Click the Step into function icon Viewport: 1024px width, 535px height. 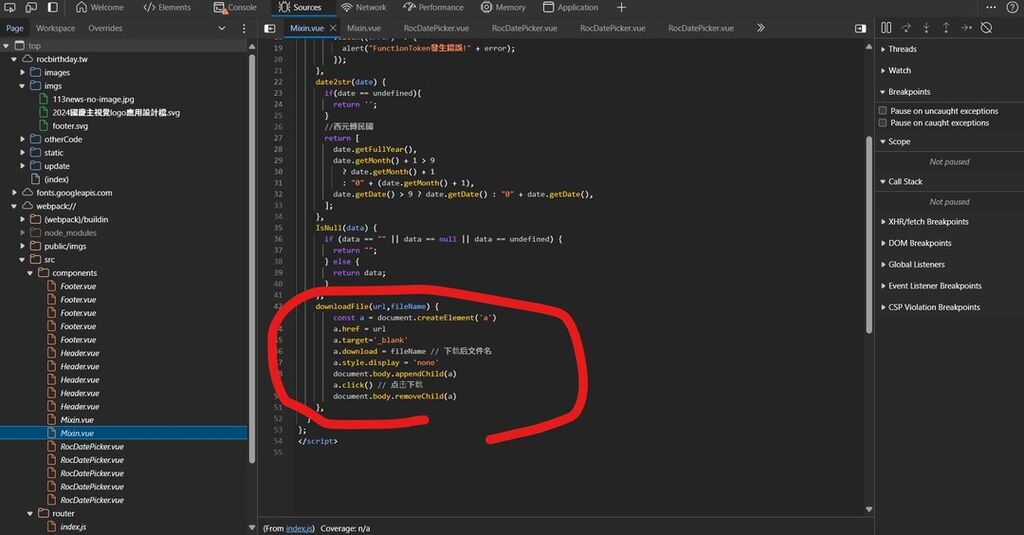926,28
